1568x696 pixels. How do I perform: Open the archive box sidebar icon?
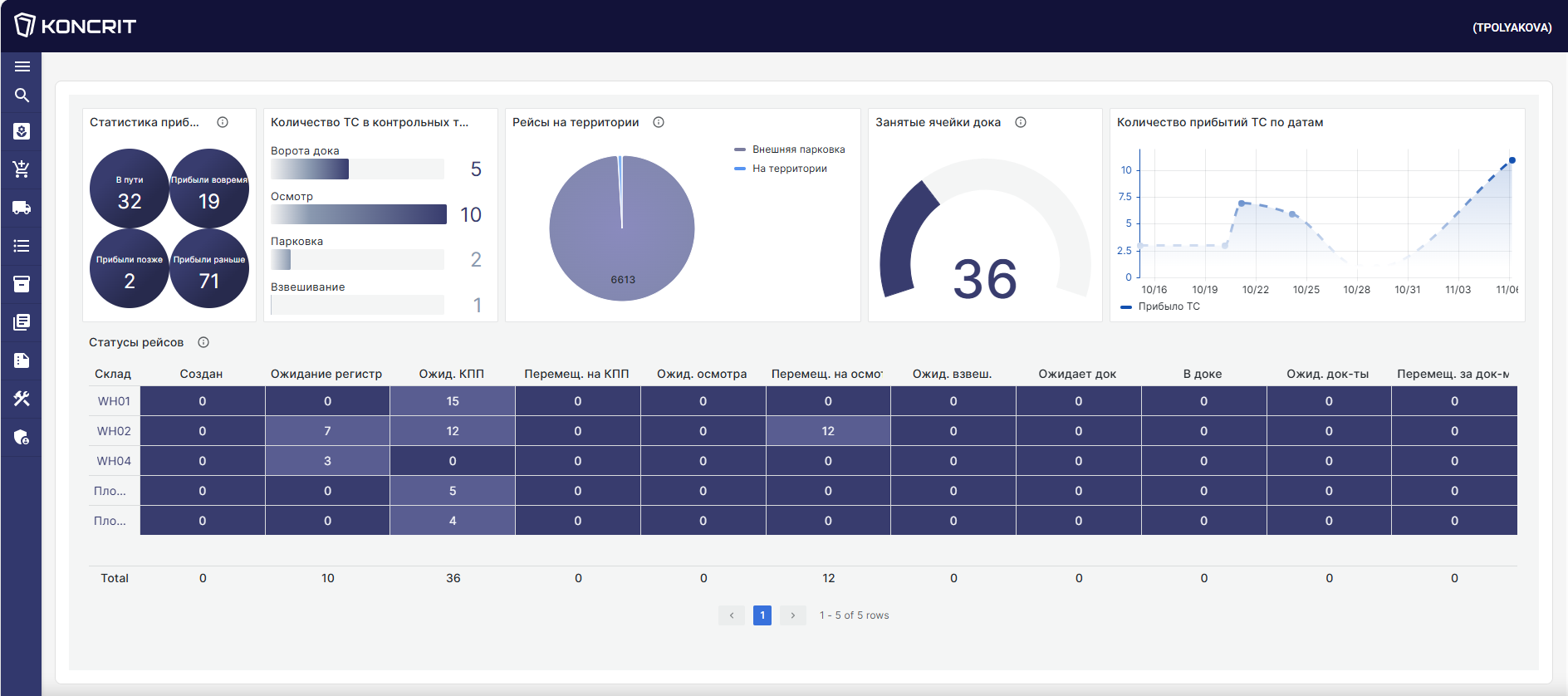(22, 284)
